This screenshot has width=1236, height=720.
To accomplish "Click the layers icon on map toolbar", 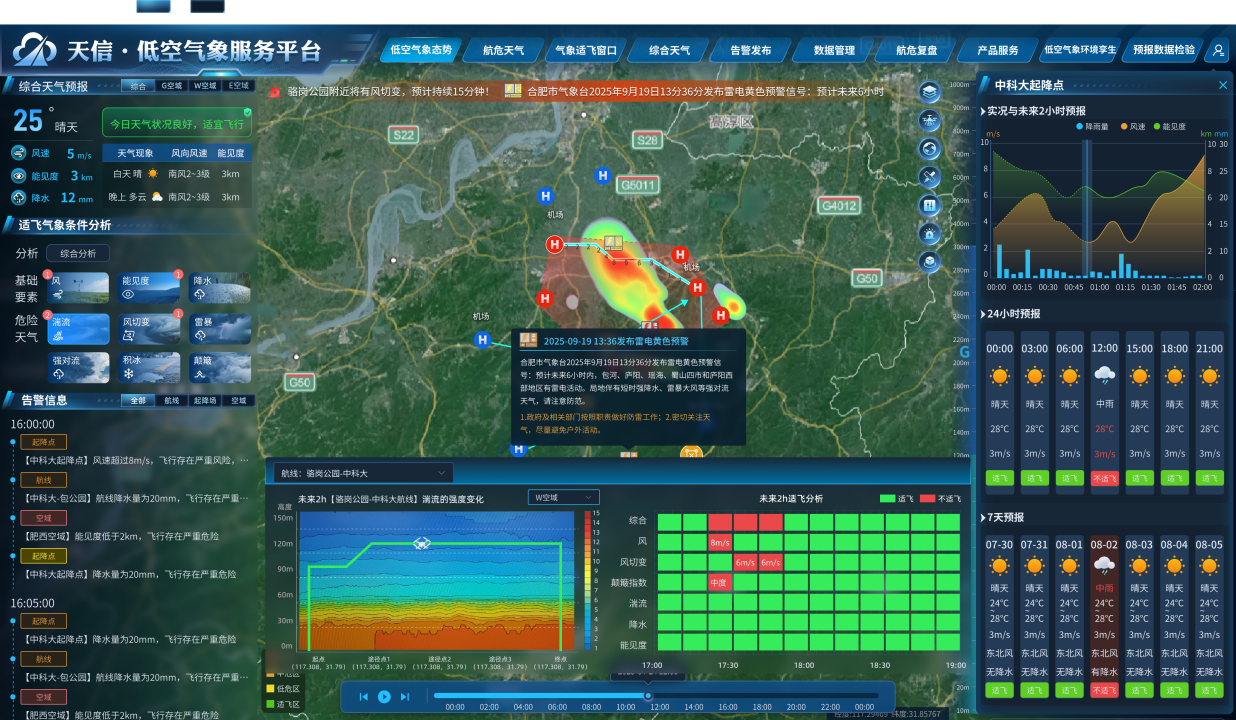I will 930,93.
